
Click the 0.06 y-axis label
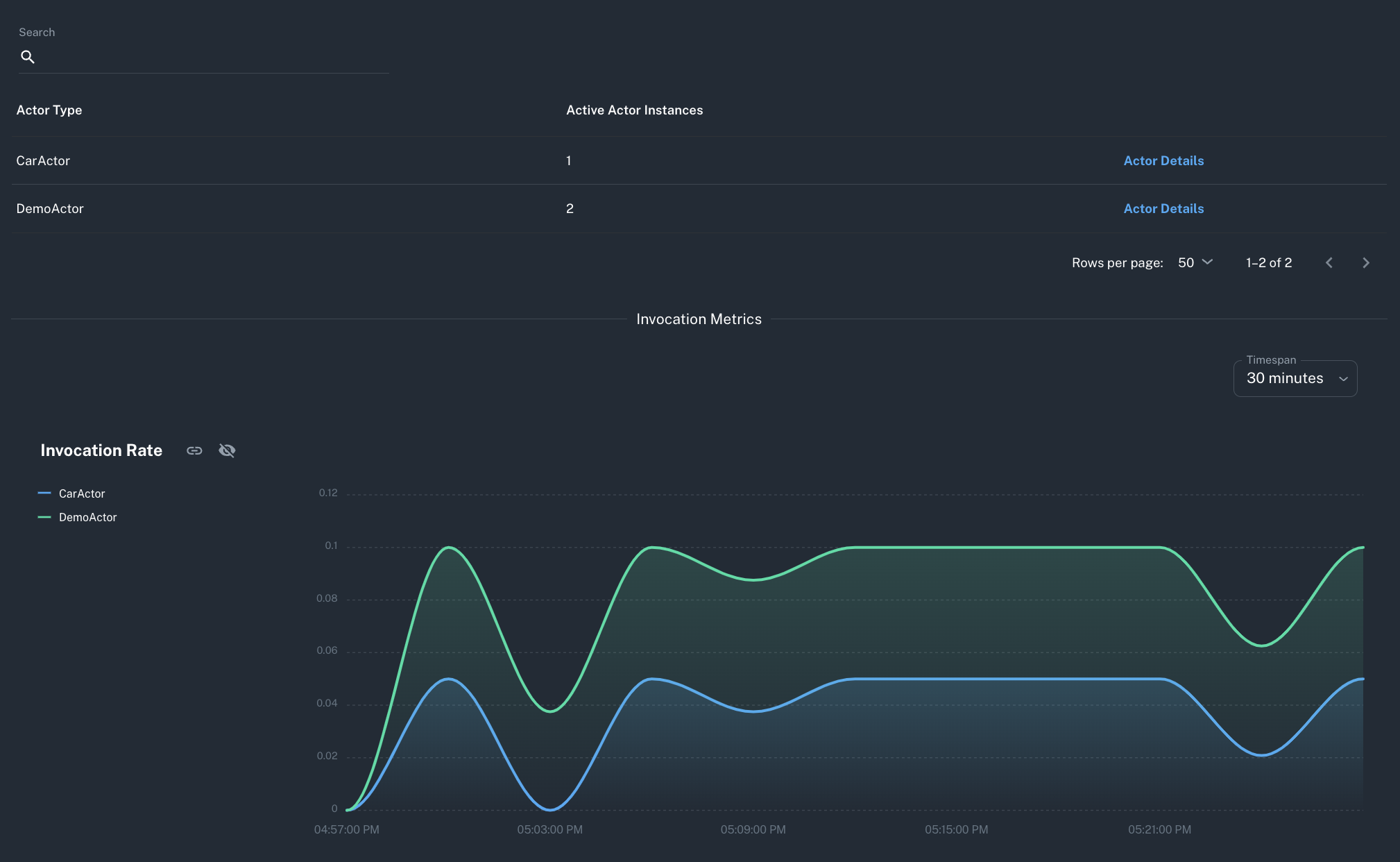point(327,650)
